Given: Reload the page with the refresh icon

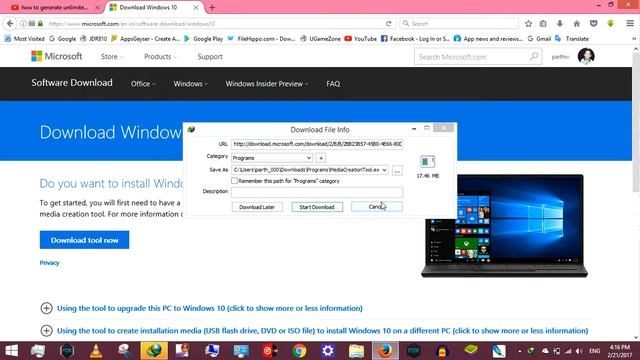Looking at the screenshot, I should click(389, 24).
